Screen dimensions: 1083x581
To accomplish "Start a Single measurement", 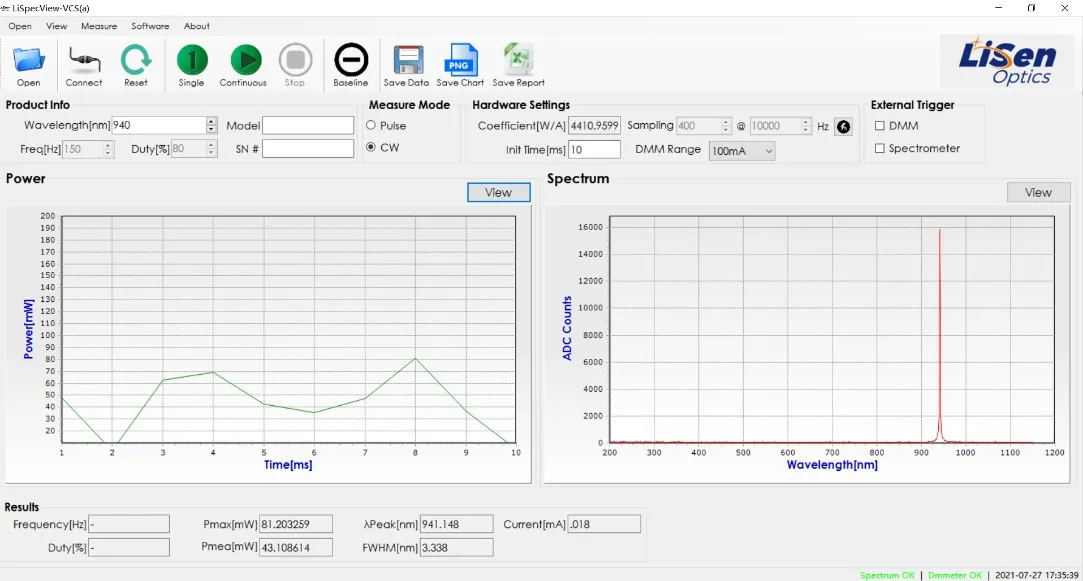I will (x=191, y=61).
